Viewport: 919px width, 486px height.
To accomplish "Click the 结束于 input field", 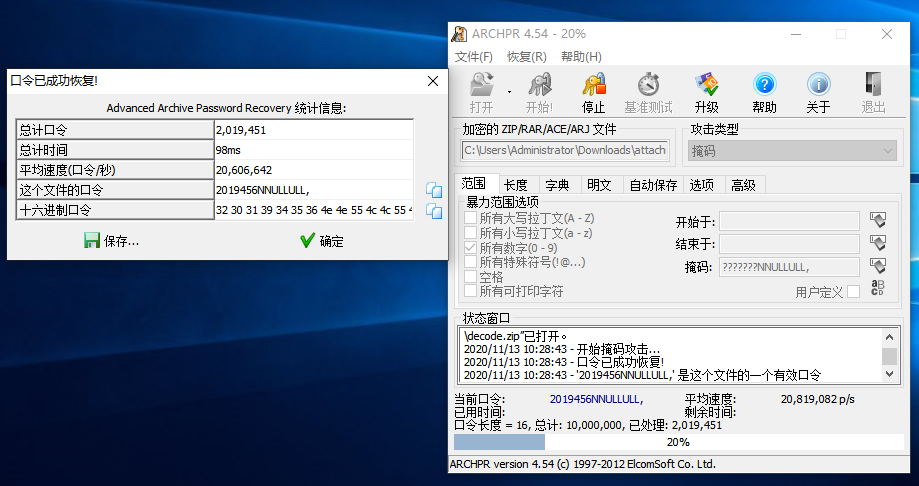I will pyautogui.click(x=789, y=244).
